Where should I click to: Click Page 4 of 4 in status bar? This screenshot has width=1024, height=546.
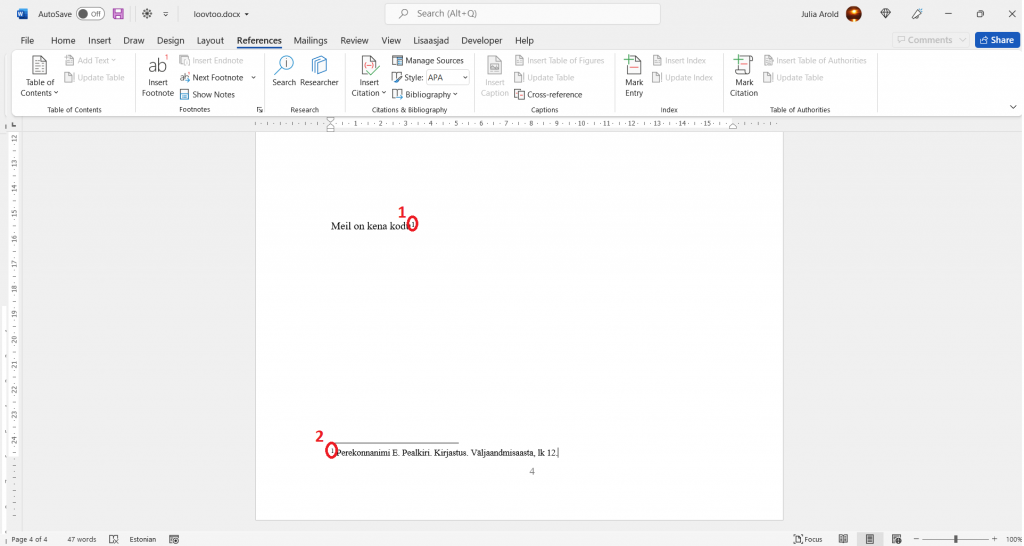[x=30, y=539]
